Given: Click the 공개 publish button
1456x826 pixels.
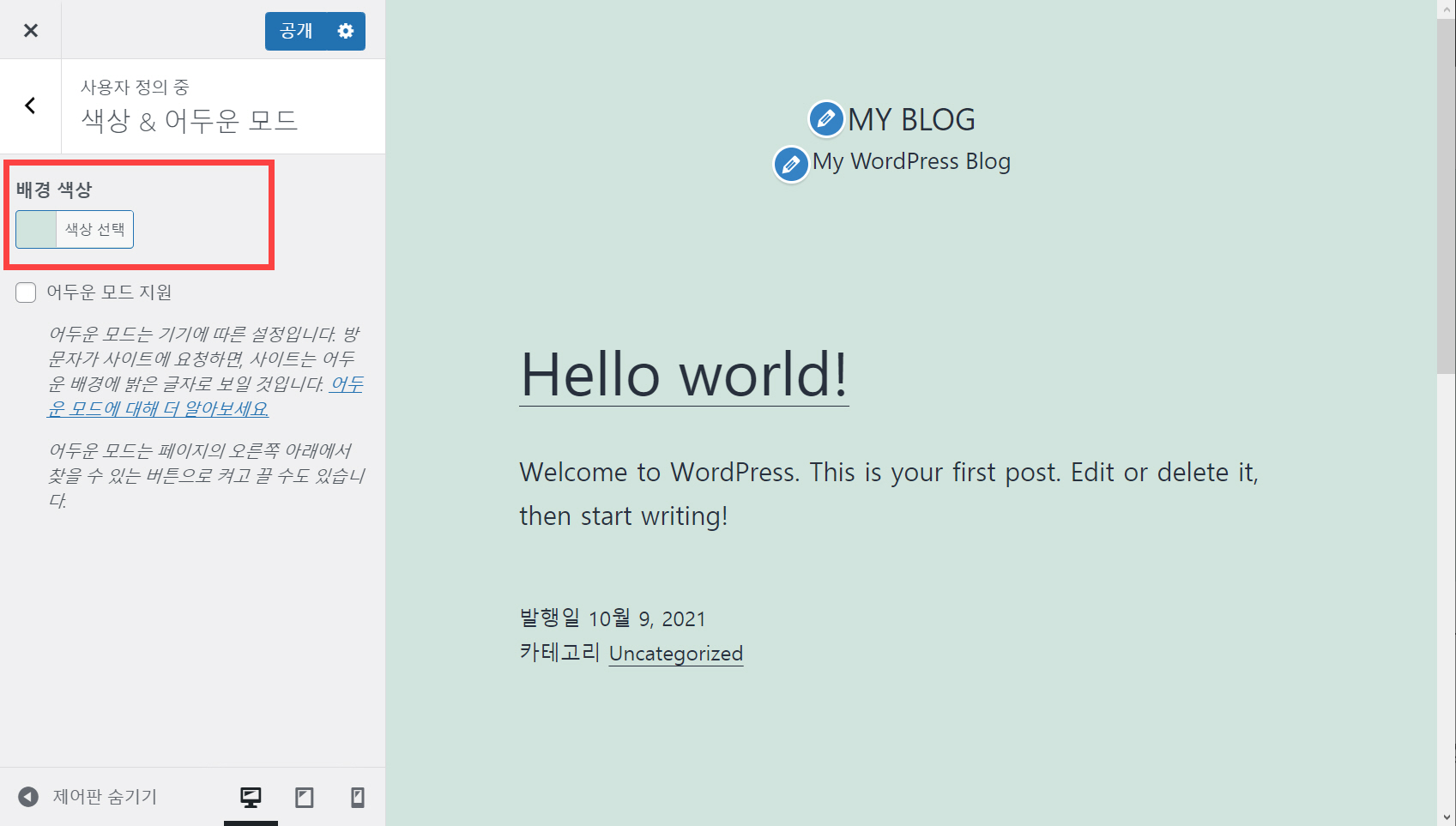Looking at the screenshot, I should pyautogui.click(x=296, y=31).
